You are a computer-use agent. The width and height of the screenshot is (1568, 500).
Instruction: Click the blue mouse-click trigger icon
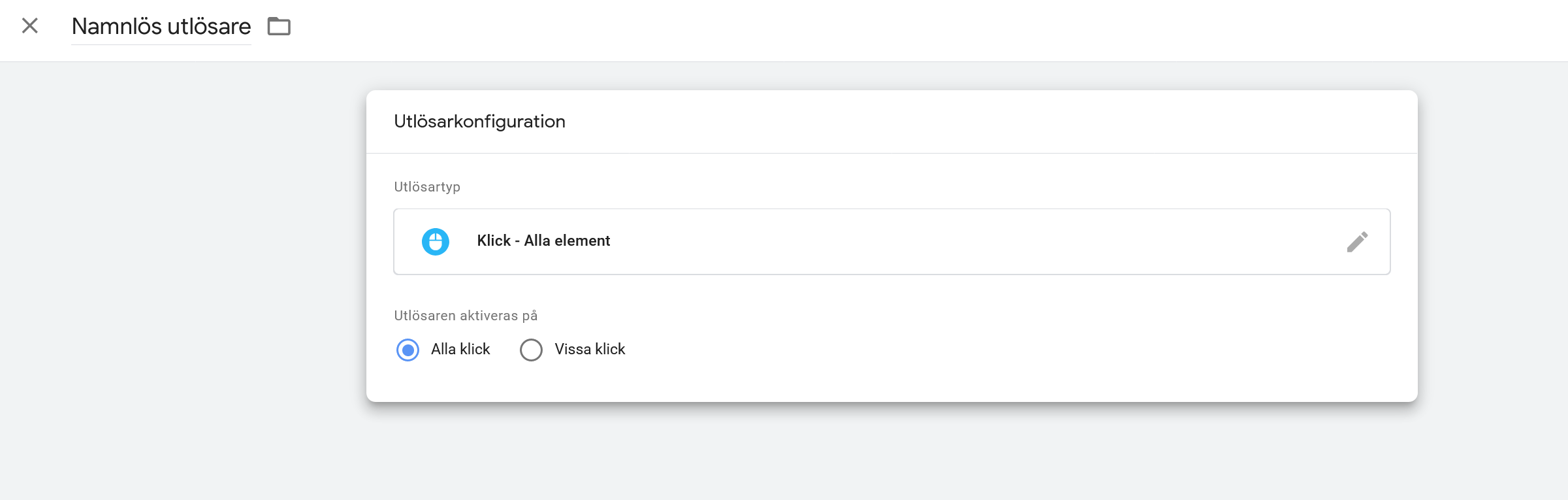coord(436,241)
